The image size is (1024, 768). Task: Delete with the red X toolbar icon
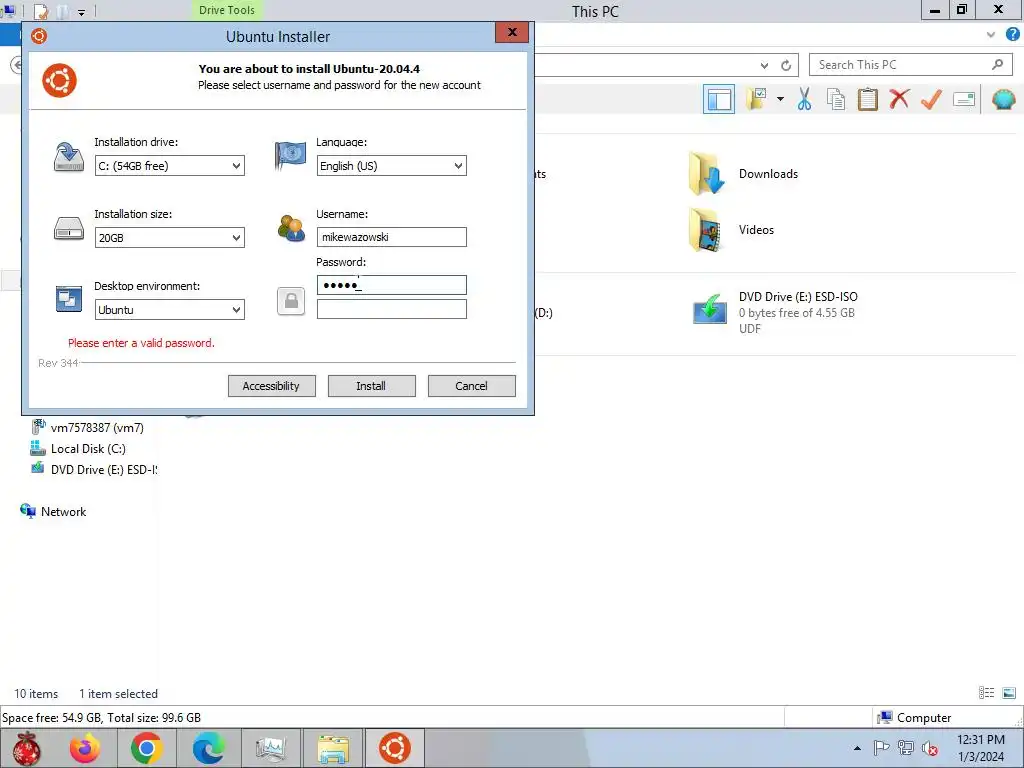(x=899, y=99)
